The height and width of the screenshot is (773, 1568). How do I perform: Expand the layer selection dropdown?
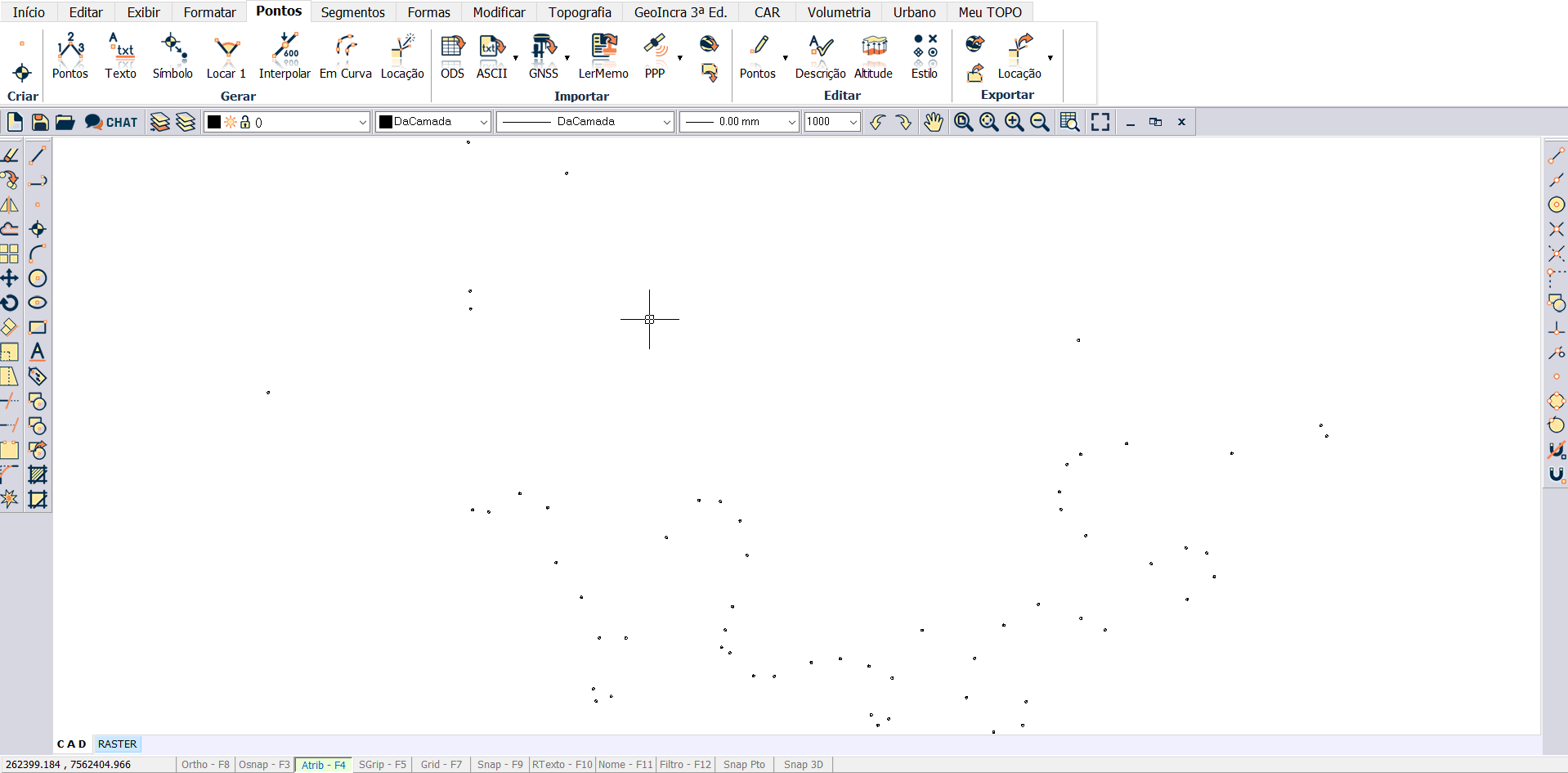point(362,122)
